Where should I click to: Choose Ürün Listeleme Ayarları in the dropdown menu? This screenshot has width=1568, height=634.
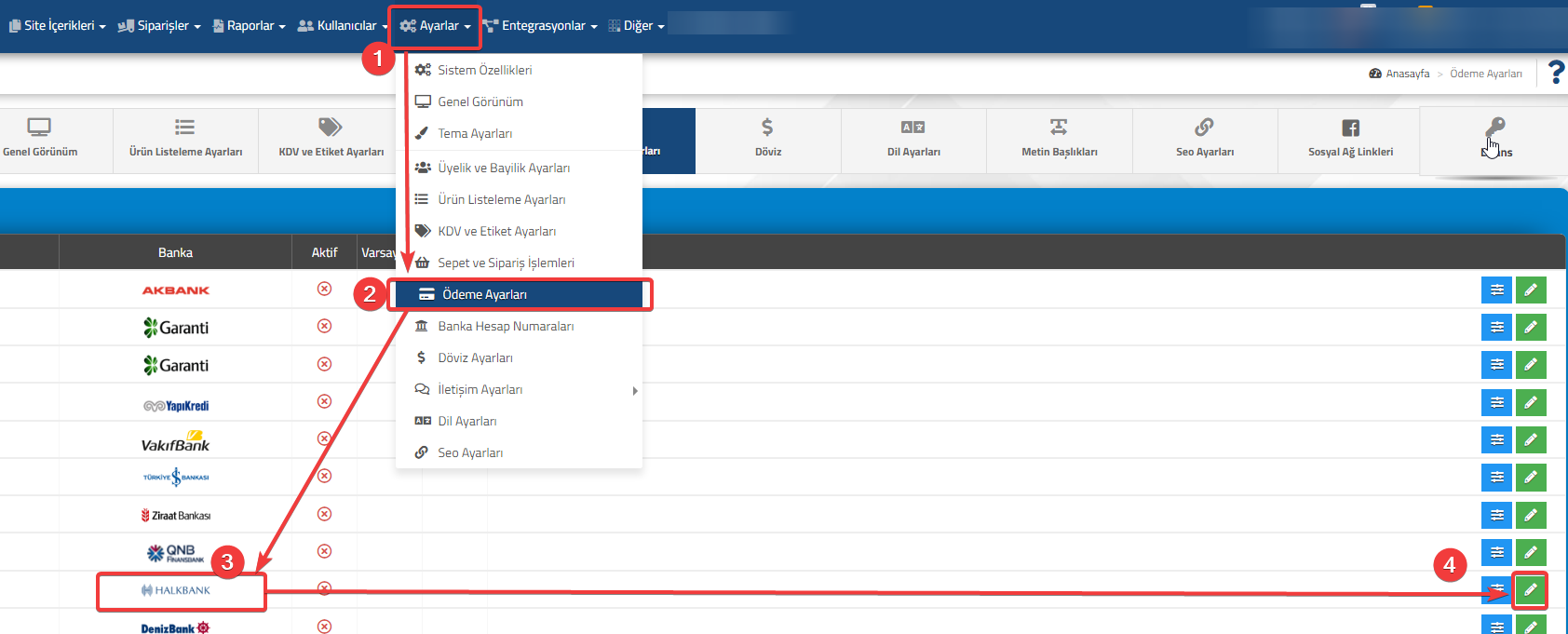(519, 199)
